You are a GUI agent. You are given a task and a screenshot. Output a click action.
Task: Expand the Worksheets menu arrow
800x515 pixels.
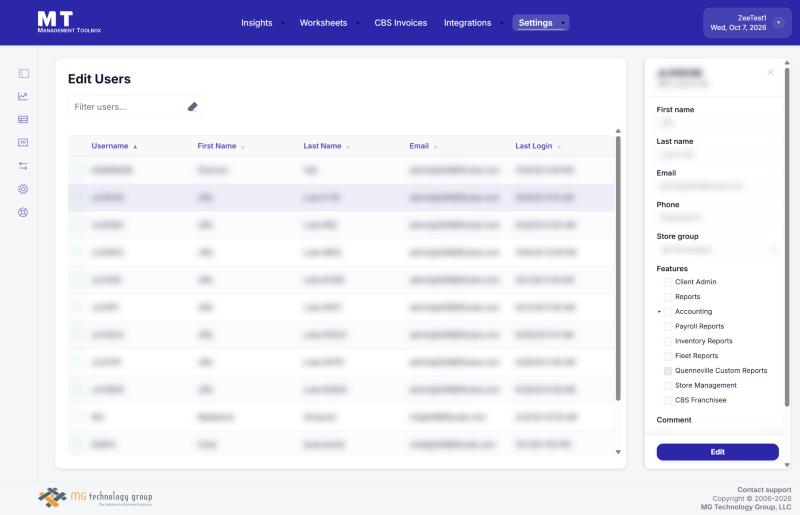tap(357, 23)
